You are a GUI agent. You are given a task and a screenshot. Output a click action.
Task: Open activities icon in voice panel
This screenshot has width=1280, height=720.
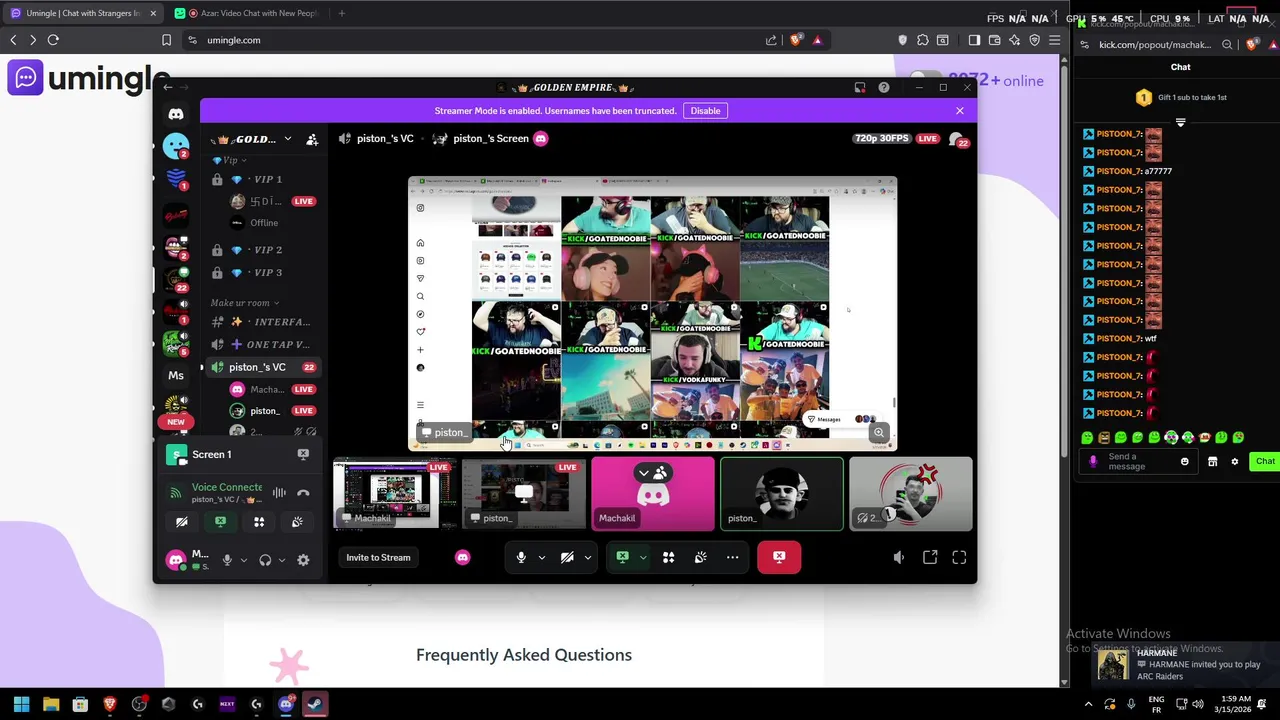[259, 522]
